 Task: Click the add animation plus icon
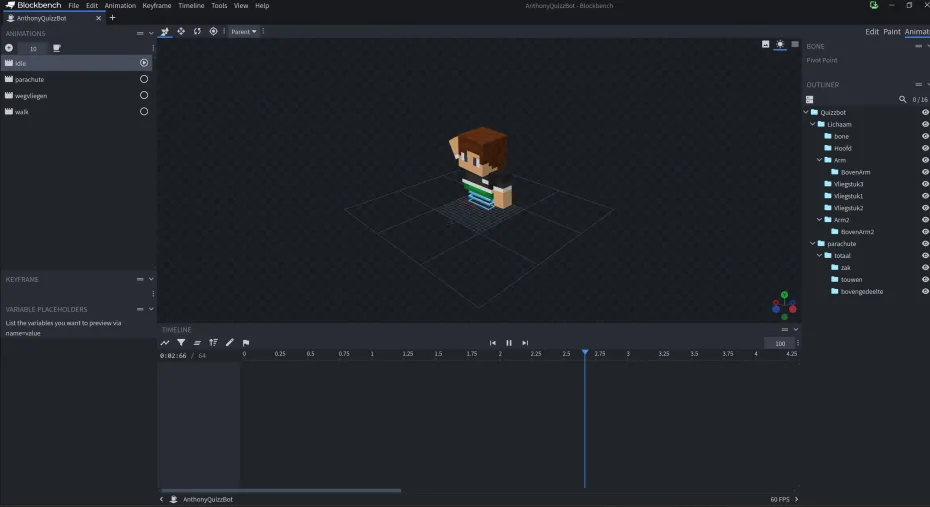coord(9,48)
